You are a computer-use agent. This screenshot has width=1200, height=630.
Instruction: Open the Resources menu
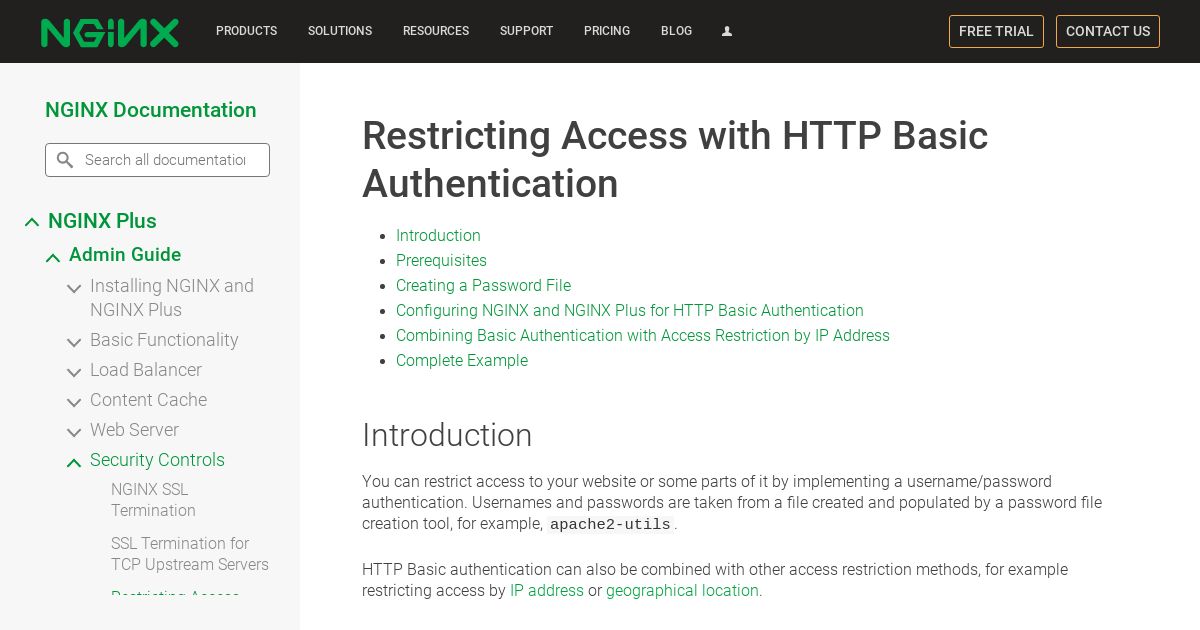click(x=436, y=31)
